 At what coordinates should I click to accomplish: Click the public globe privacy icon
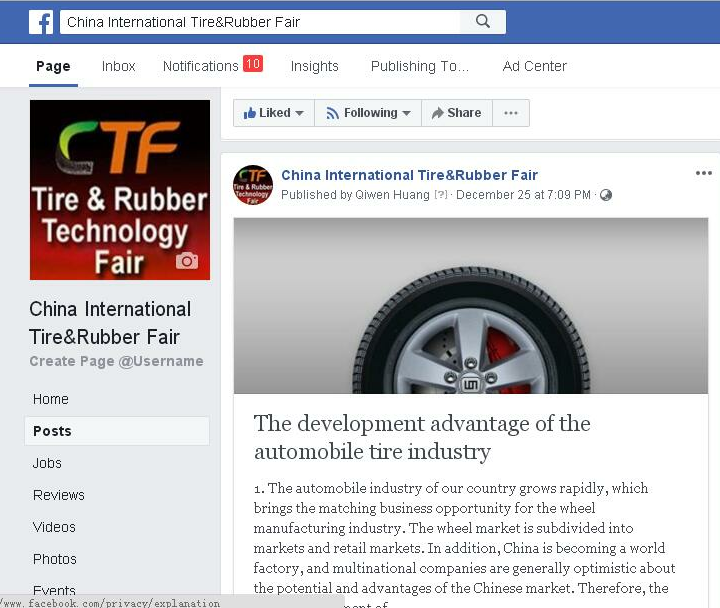click(x=606, y=195)
